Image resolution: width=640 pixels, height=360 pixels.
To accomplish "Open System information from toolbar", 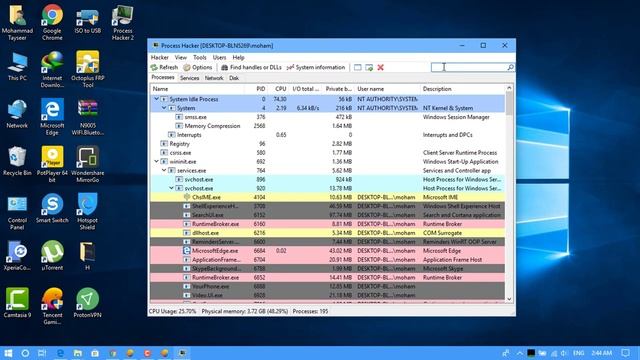I will click(316, 67).
